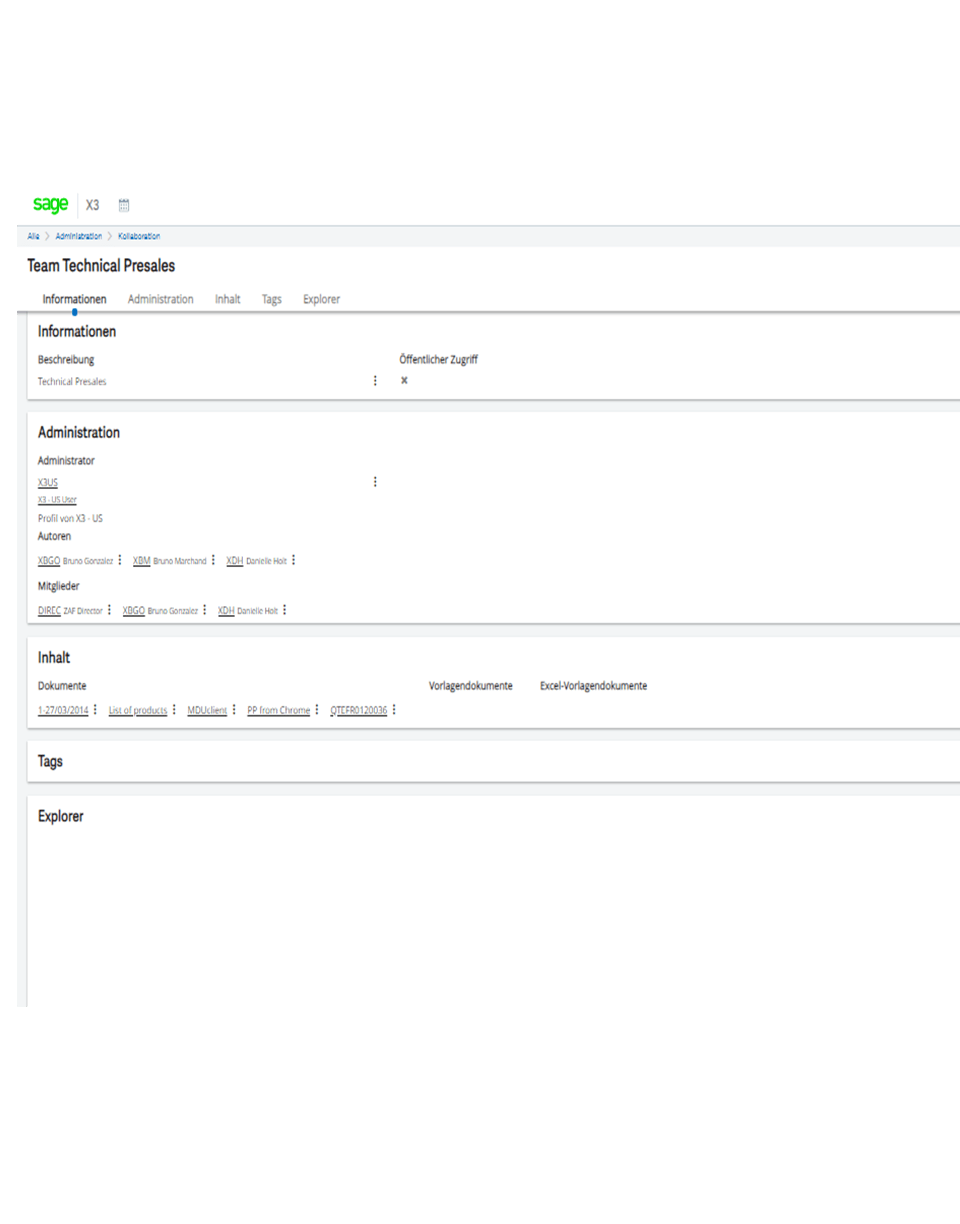Image resolution: width=960 pixels, height=1224 pixels.
Task: Switch to the Informationen tab
Action: point(74,298)
